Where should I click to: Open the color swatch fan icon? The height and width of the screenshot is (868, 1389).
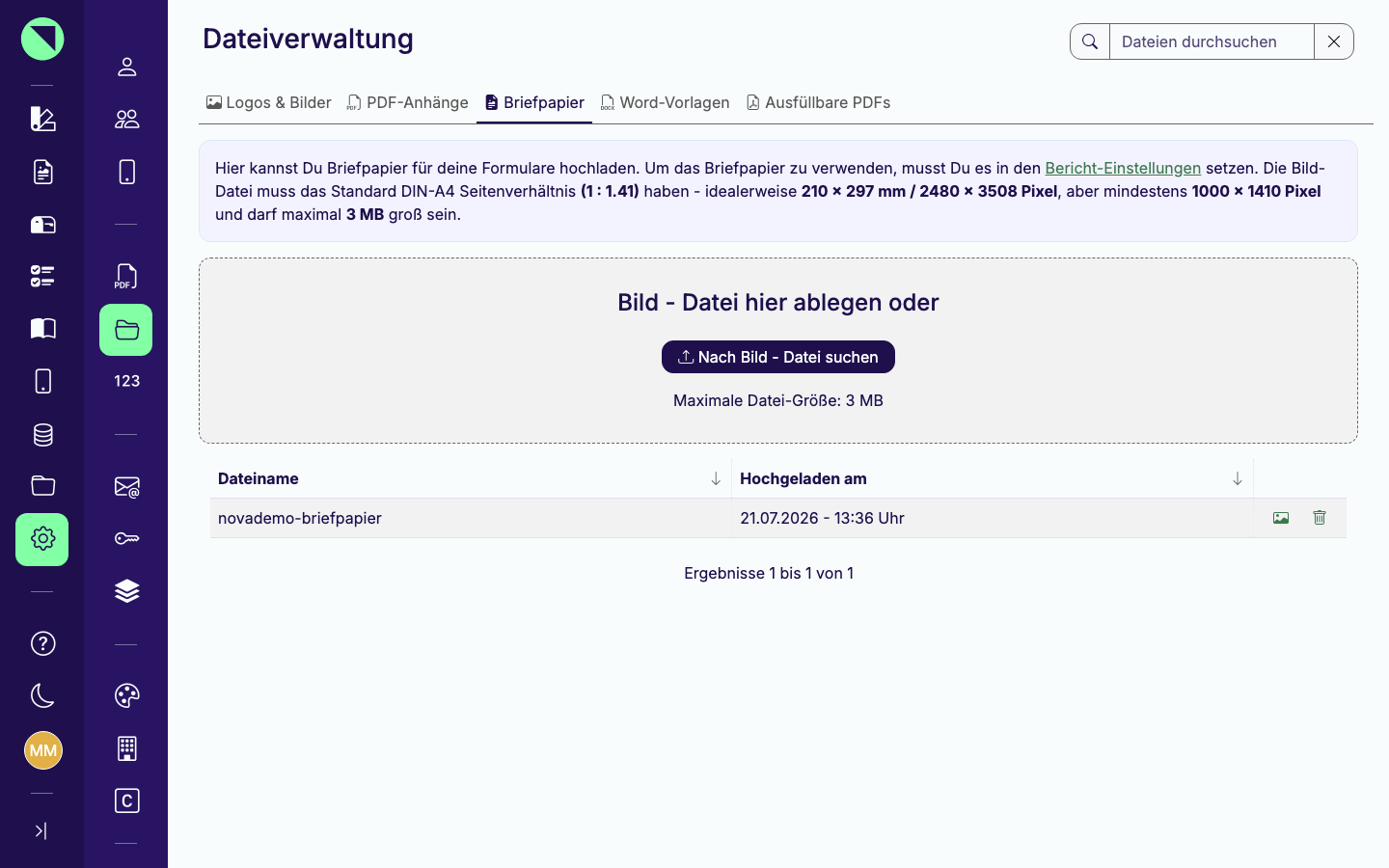(42, 119)
